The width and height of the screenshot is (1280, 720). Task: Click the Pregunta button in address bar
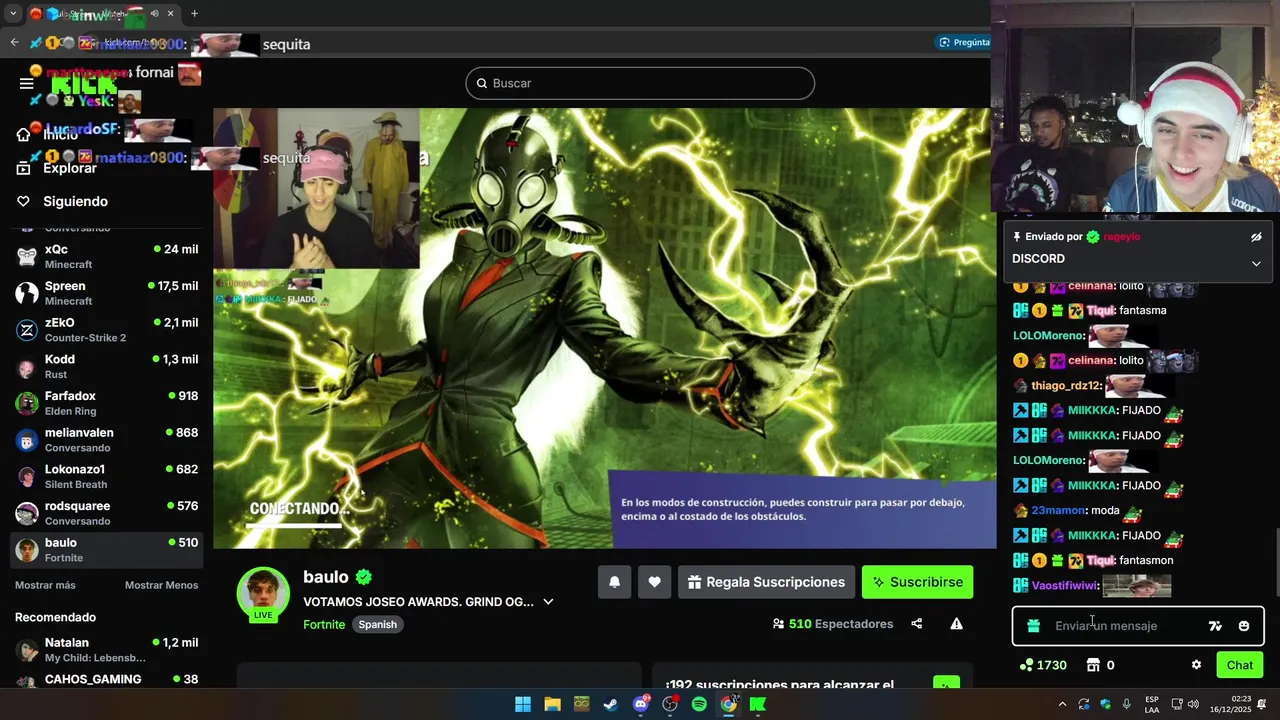965,42
